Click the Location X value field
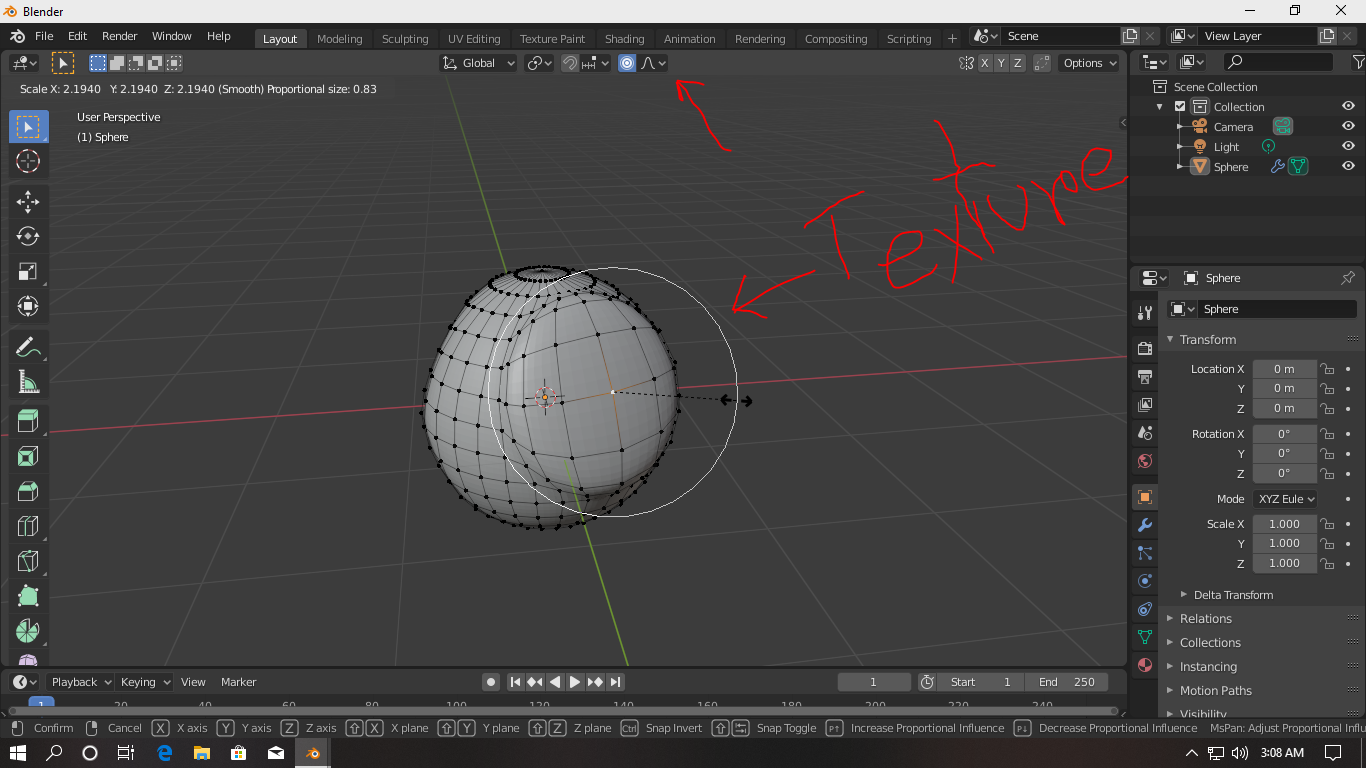This screenshot has width=1366, height=768. 1284,369
